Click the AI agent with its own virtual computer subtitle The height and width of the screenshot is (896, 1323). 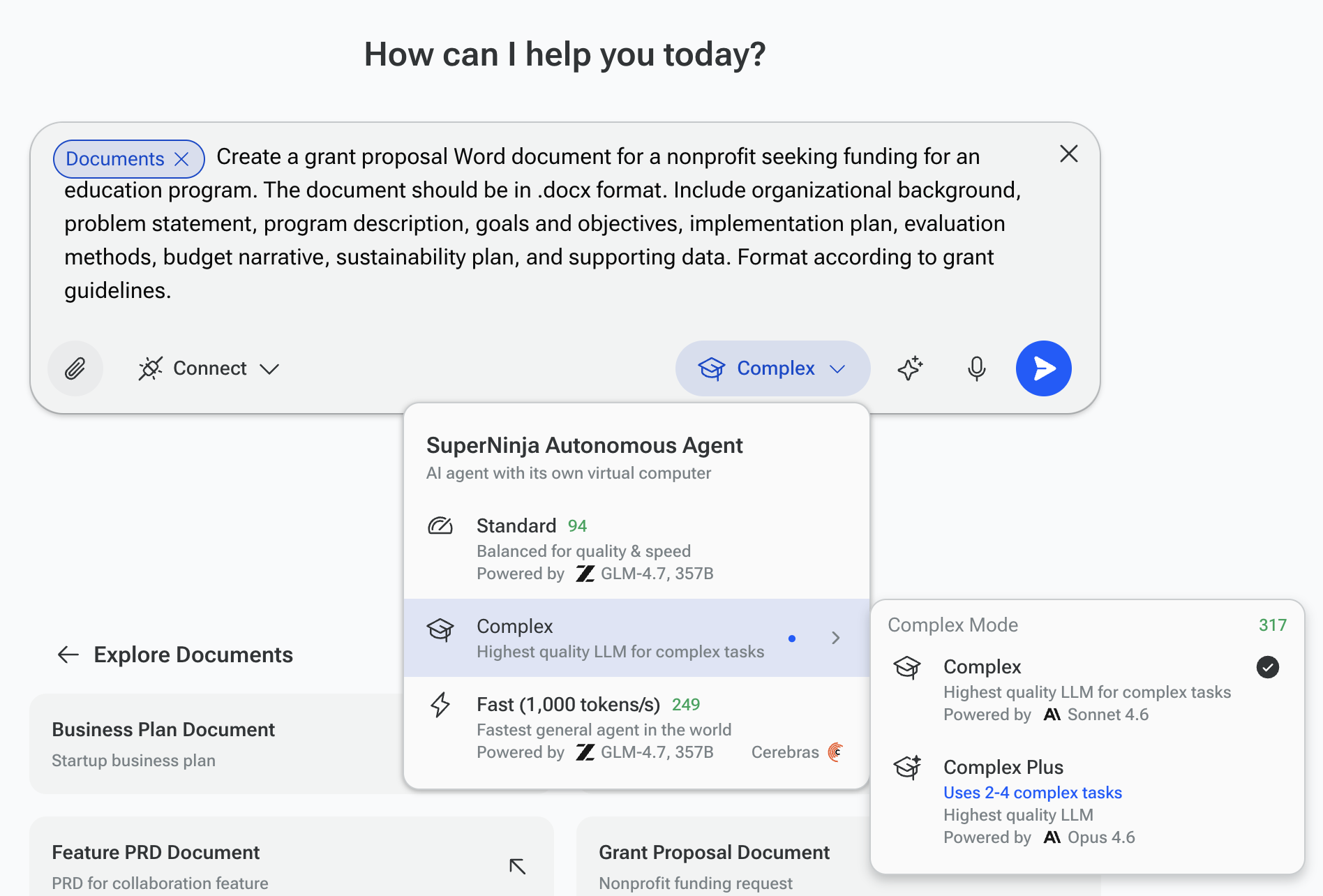[569, 473]
